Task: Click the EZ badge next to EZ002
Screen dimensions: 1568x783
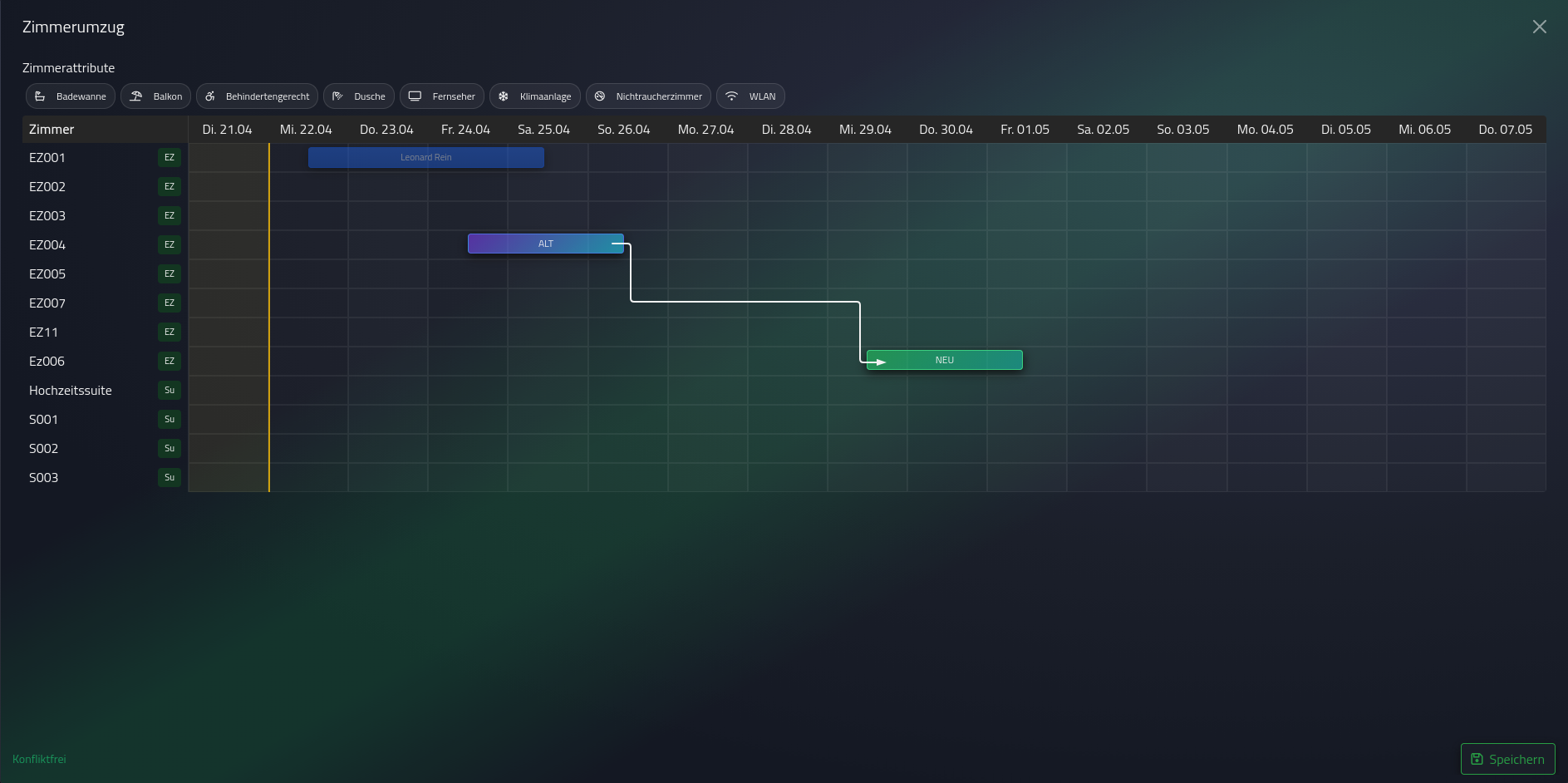Action: coord(170,186)
